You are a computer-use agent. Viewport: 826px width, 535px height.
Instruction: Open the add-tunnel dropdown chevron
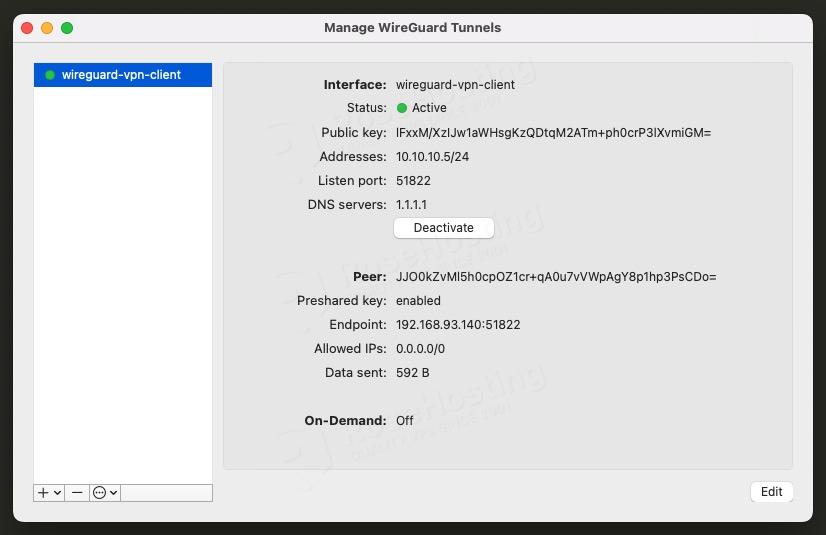(x=57, y=493)
